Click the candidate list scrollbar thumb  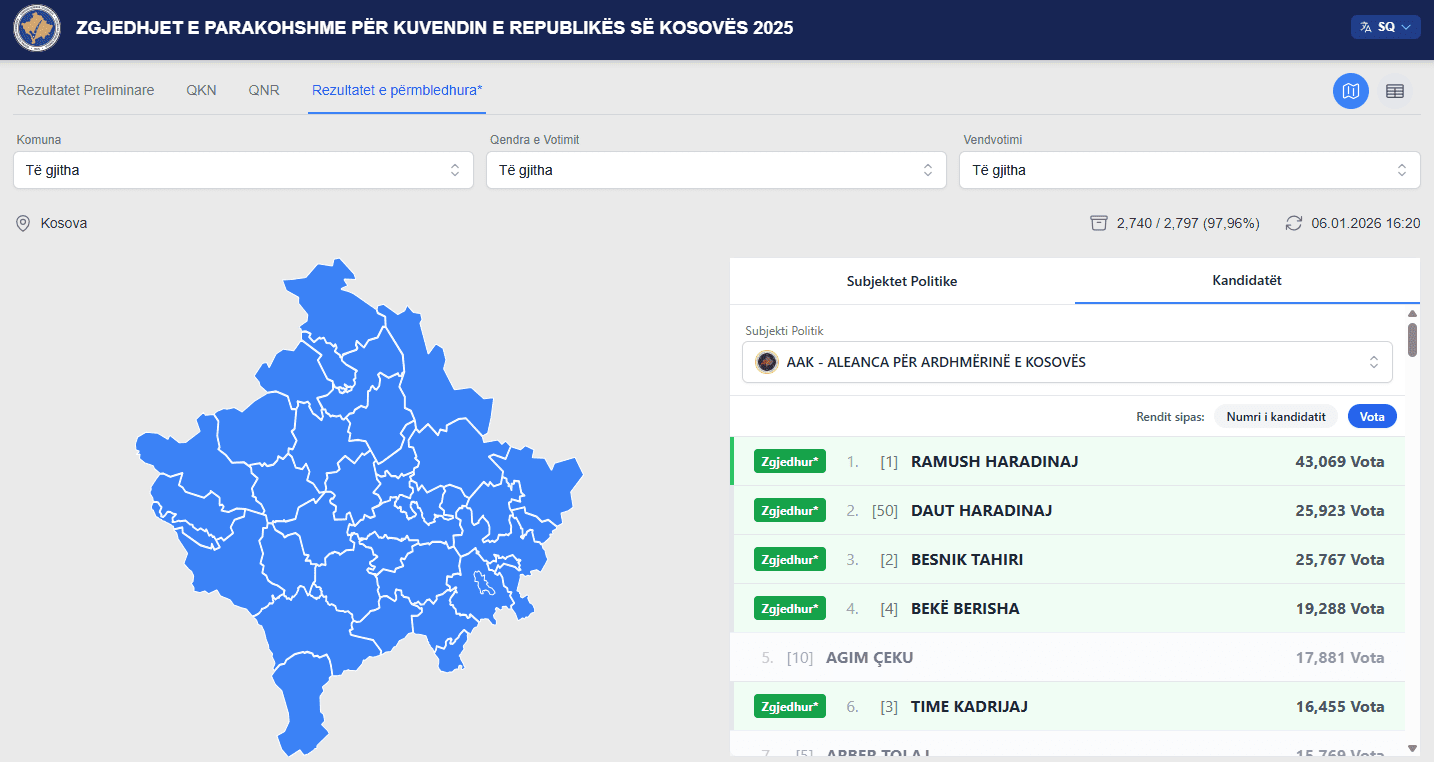click(1412, 339)
